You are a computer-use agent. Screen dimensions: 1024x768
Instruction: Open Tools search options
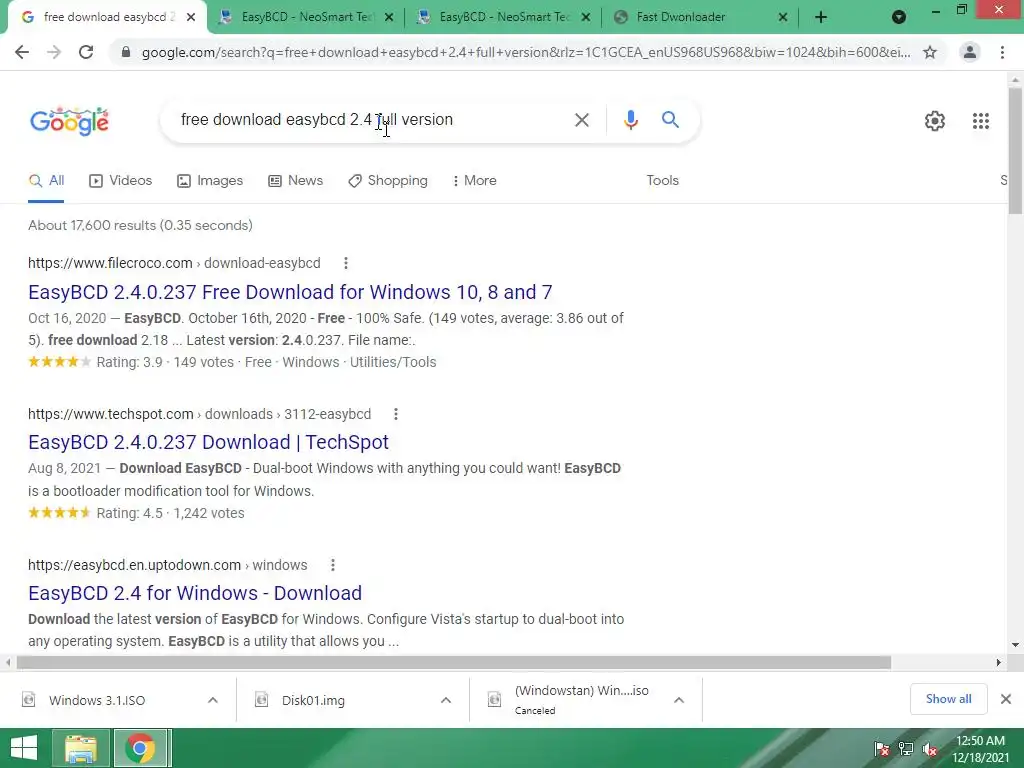click(x=662, y=180)
